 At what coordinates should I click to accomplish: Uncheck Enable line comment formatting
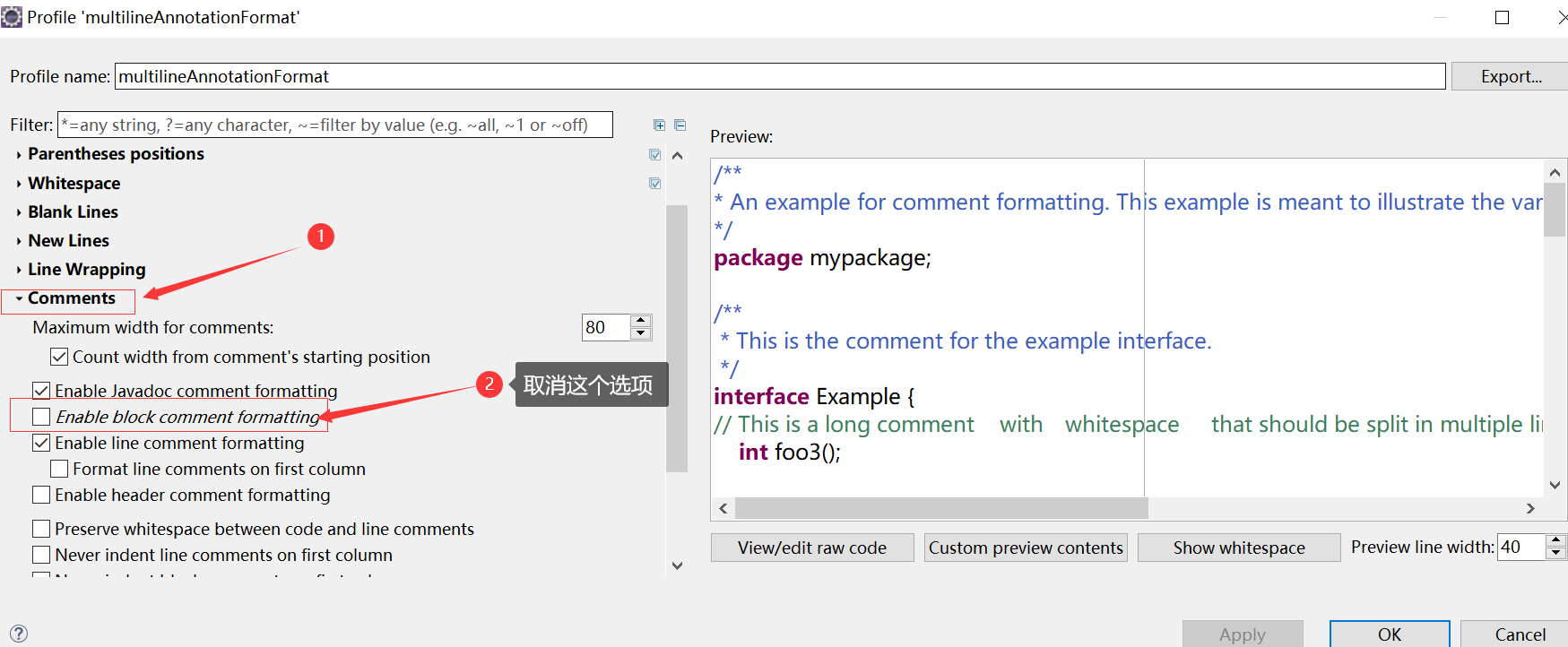coord(41,443)
